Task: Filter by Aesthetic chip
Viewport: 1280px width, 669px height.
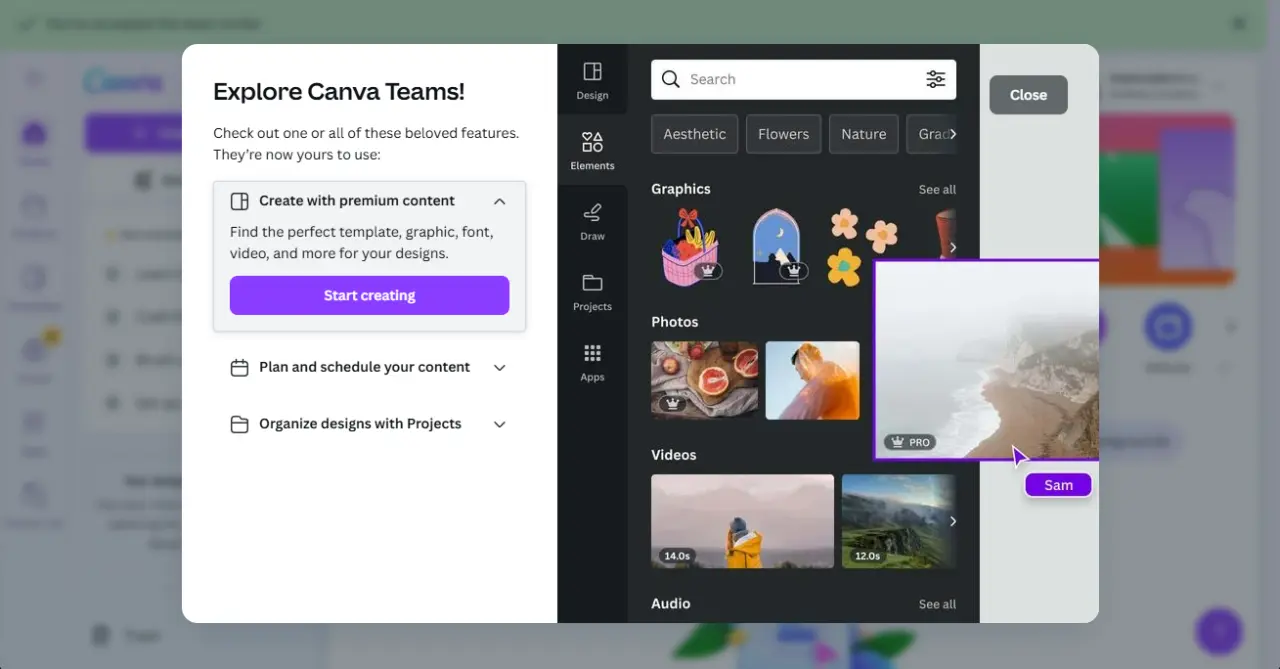Action: [695, 134]
